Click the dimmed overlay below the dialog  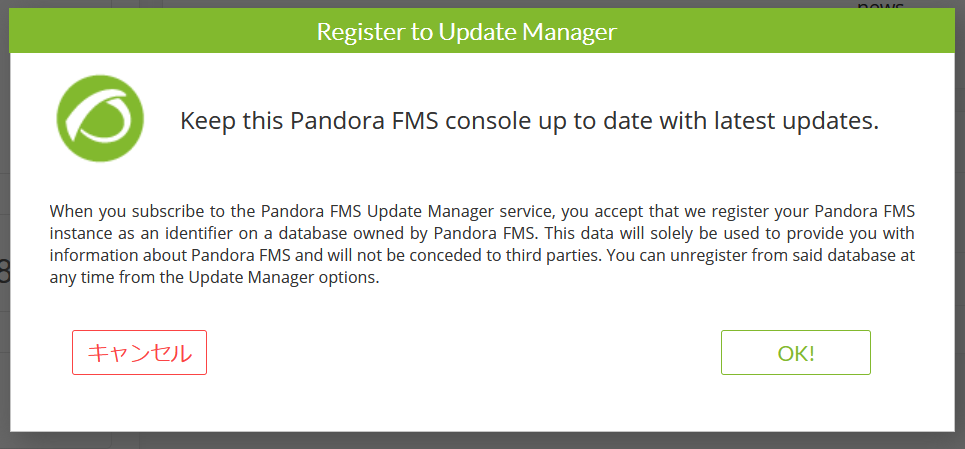point(482,440)
